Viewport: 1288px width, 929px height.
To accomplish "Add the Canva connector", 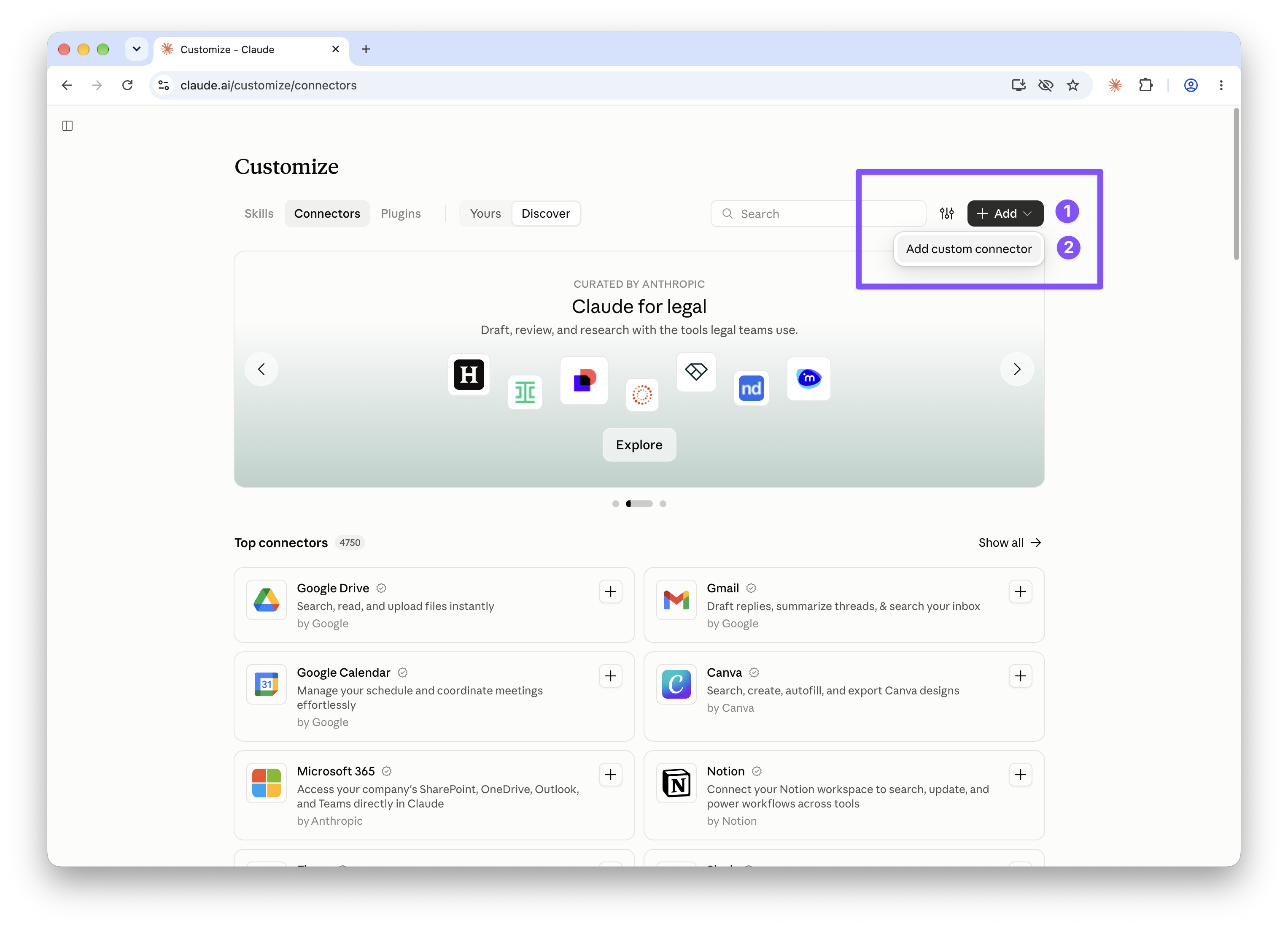I will (x=1021, y=675).
